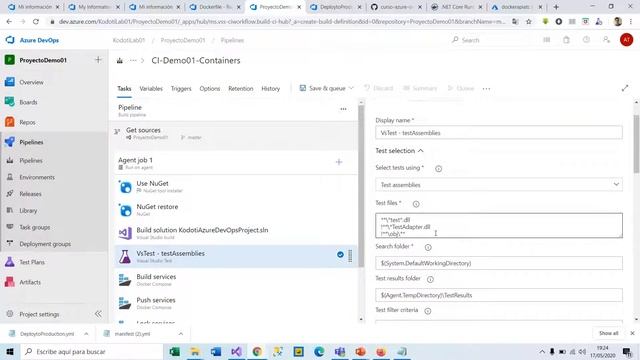This screenshot has height=360, width=640.
Task: Open the Pipeline row ellipsis menu
Action: pos(343,109)
